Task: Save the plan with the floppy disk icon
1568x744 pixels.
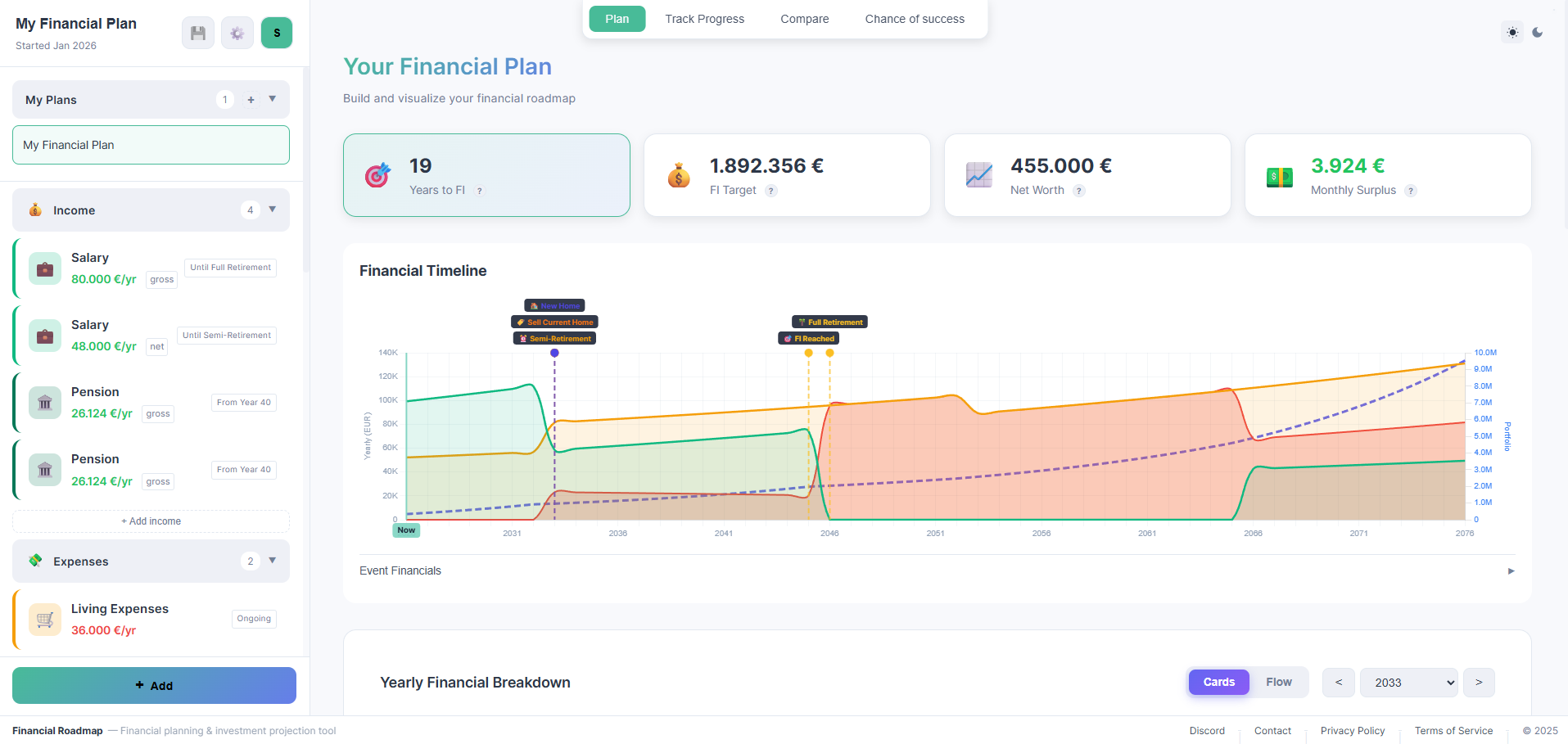Action: coord(197,33)
